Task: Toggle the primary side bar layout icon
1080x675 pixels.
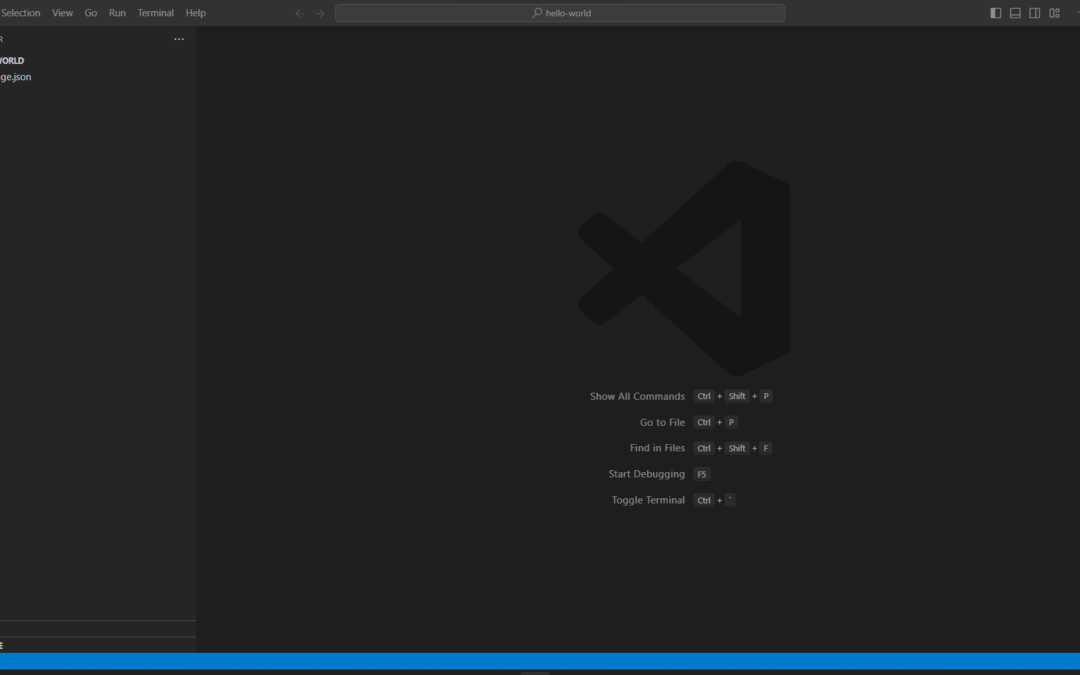Action: 995,13
